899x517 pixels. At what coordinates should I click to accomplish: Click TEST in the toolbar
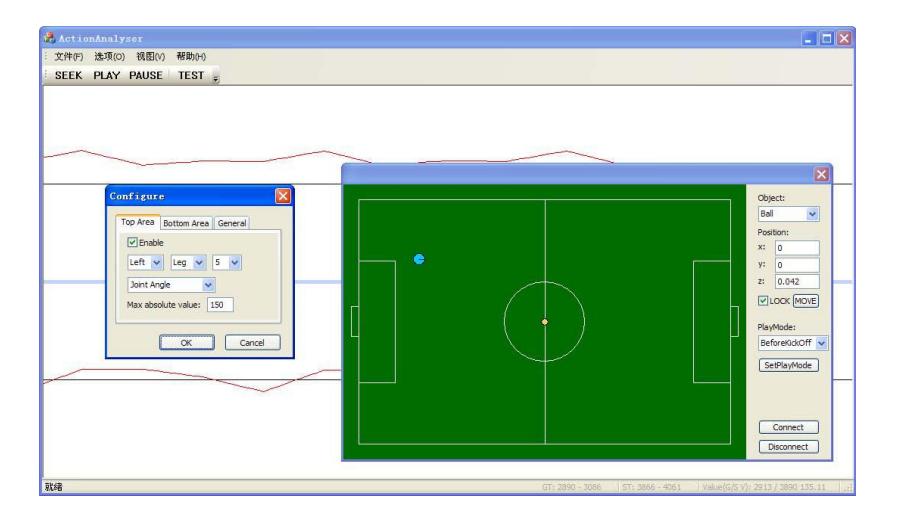191,76
